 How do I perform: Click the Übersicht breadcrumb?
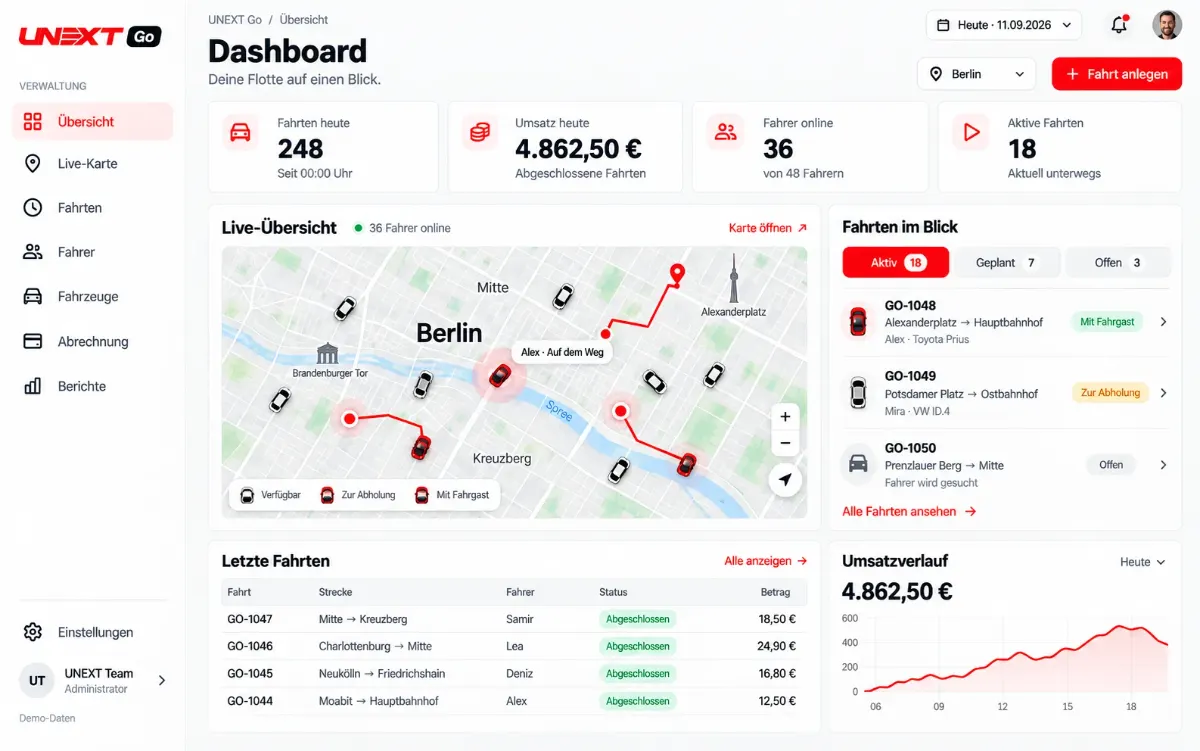pyautogui.click(x=304, y=20)
